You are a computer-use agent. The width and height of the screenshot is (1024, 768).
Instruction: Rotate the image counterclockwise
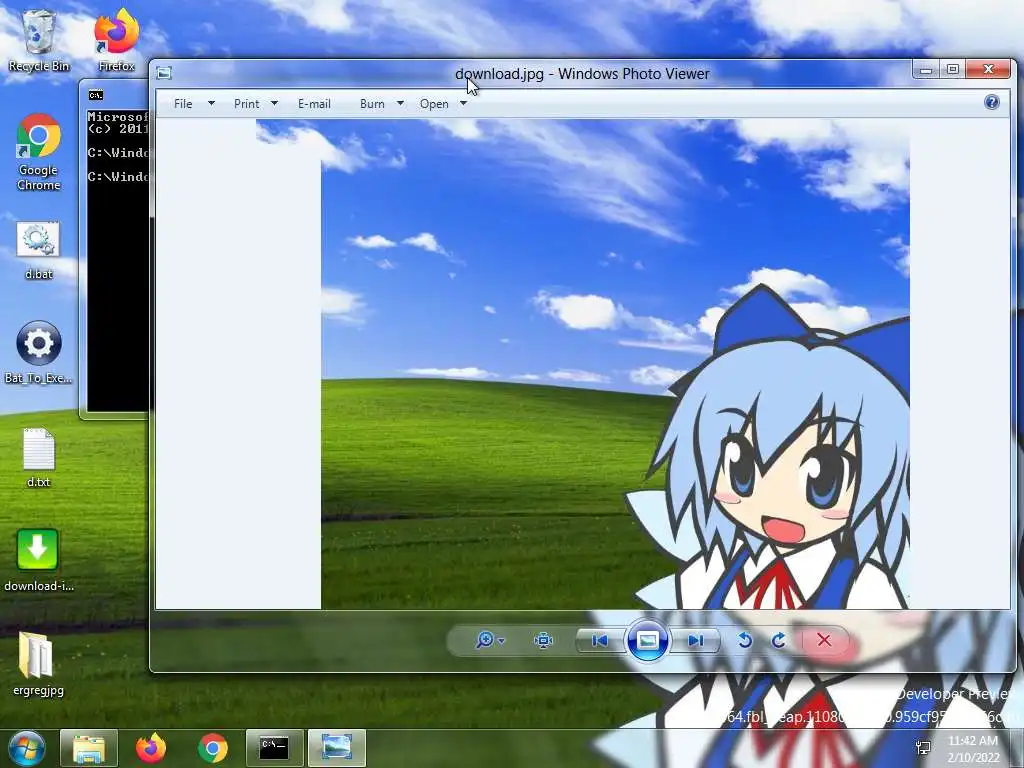[x=745, y=641]
